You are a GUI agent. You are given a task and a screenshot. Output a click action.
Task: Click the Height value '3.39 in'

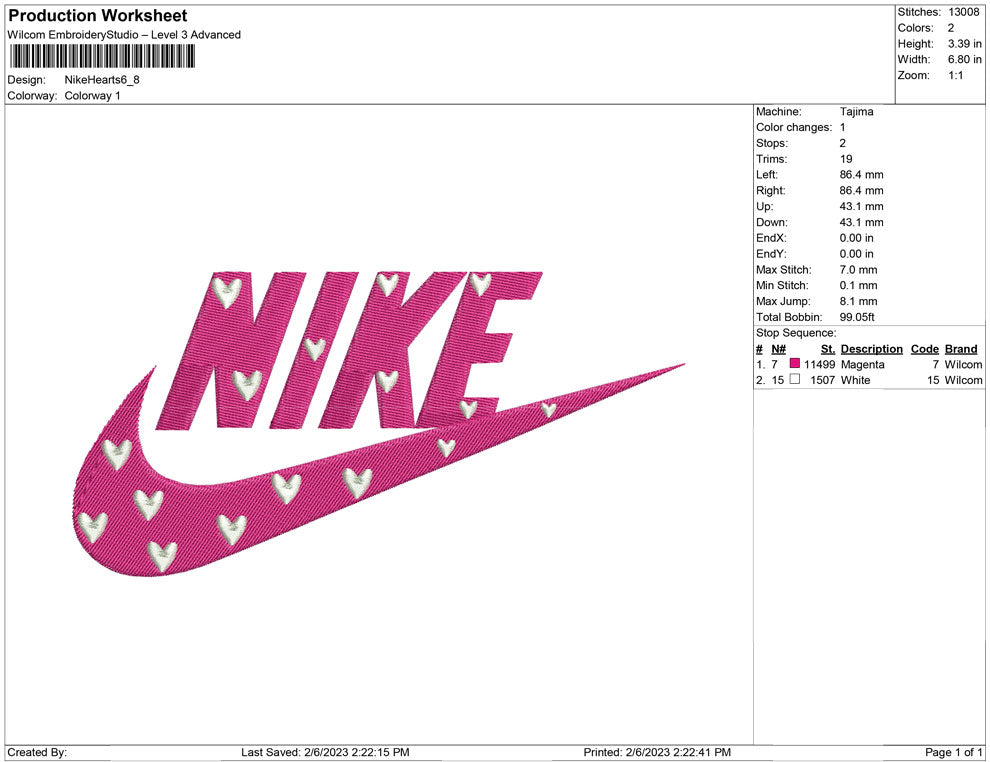(965, 44)
